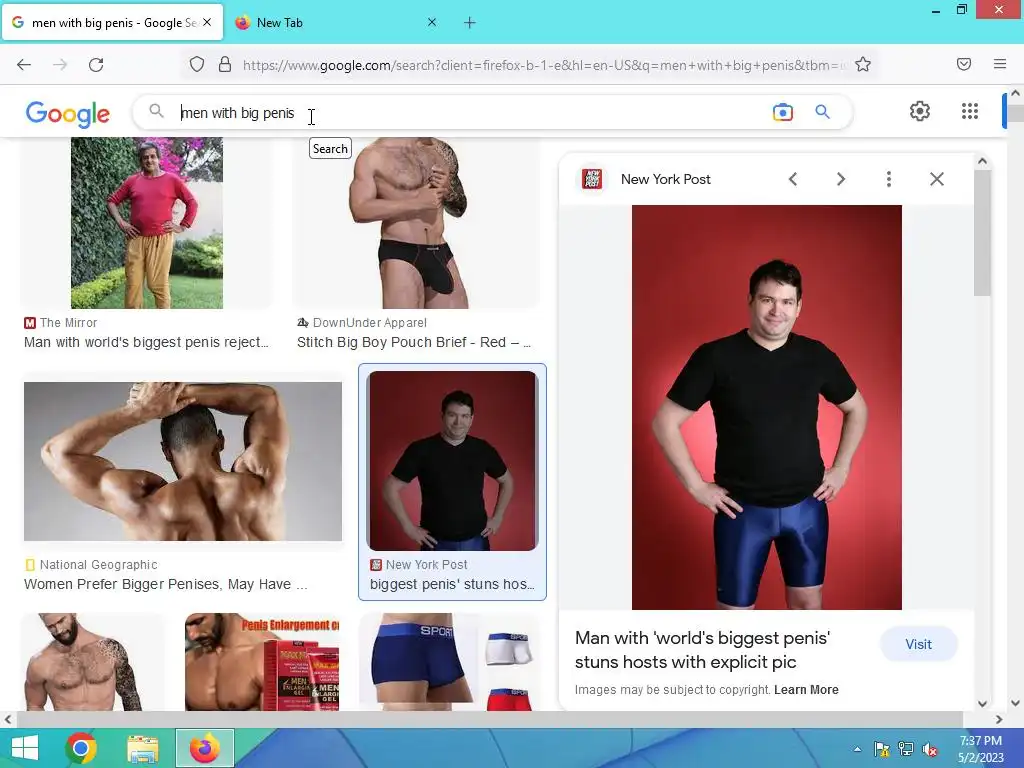Open Firefox hamburger application menu
The image size is (1024, 768).
tap(1000, 64)
